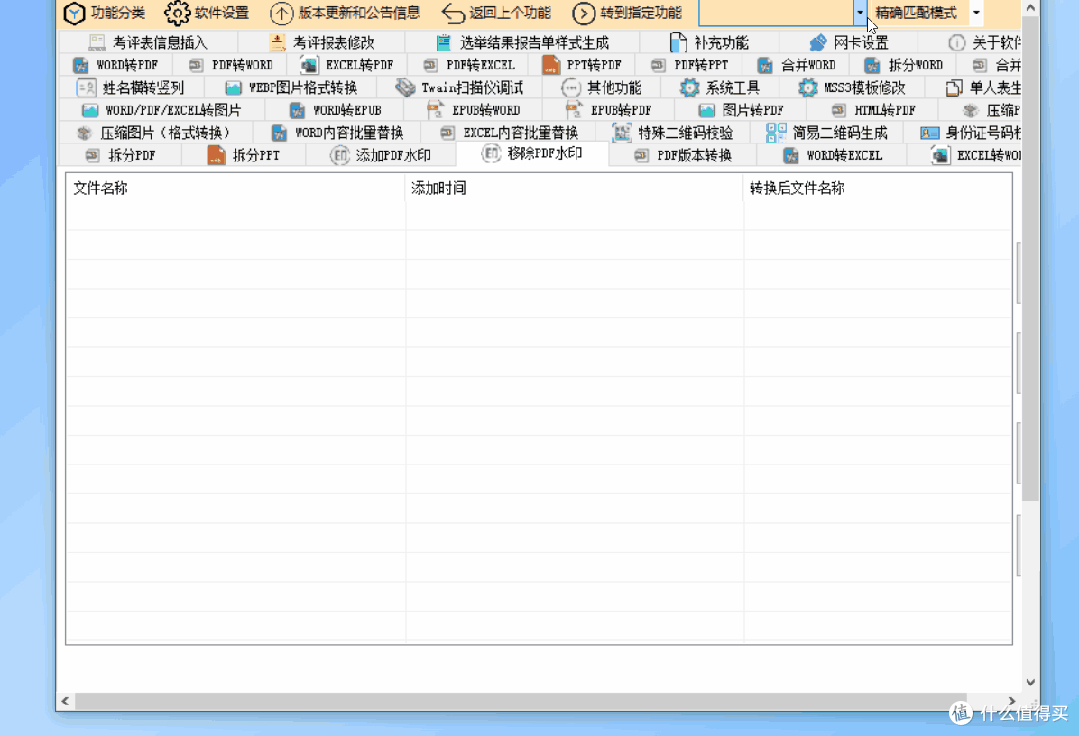Open WORD内容批量替换 tab

(x=336, y=133)
